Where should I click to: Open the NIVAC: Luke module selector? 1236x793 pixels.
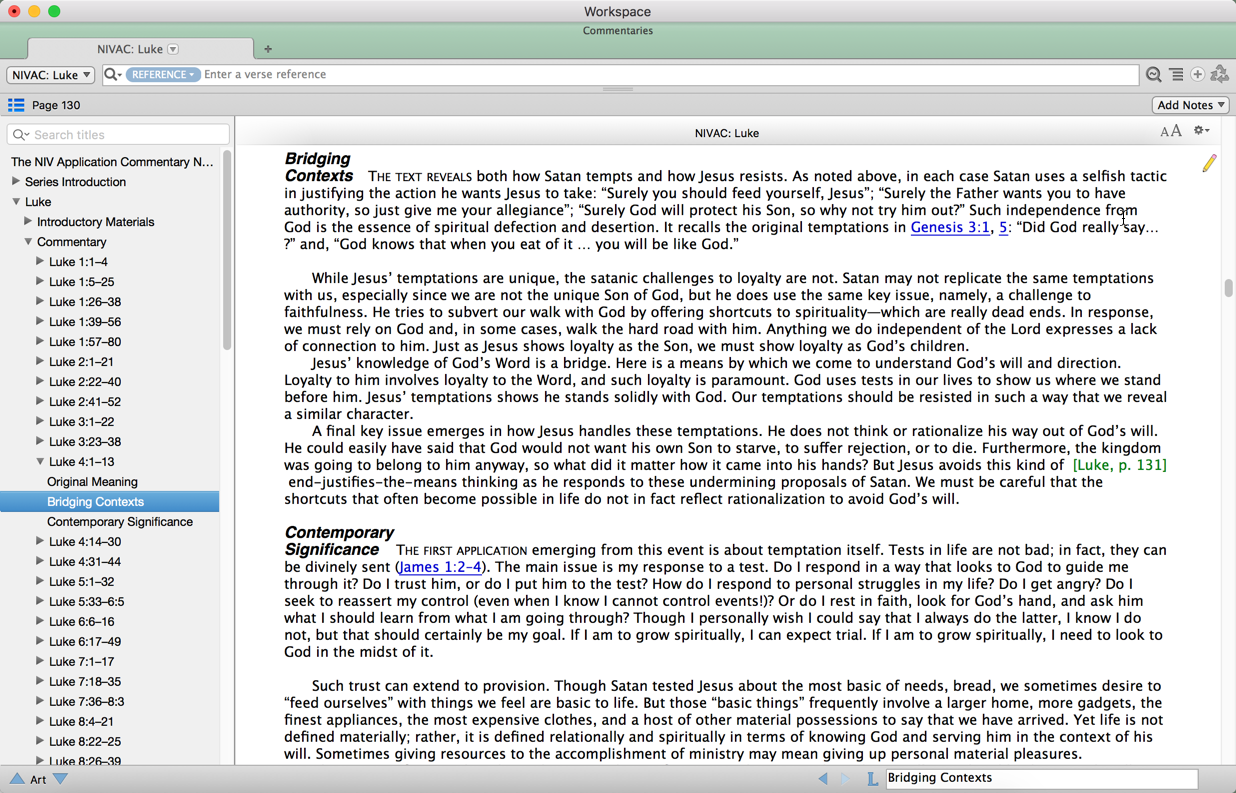[x=51, y=75]
